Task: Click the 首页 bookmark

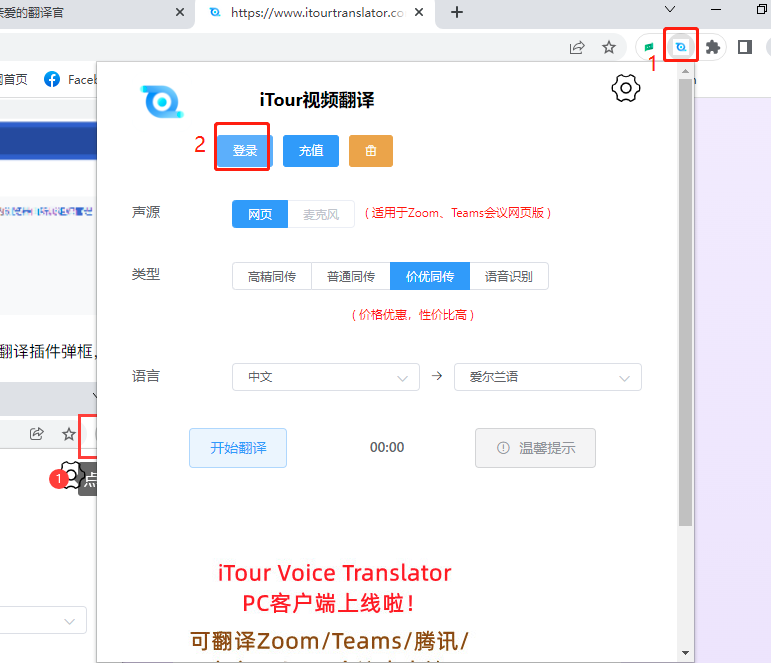Action: tap(13, 79)
